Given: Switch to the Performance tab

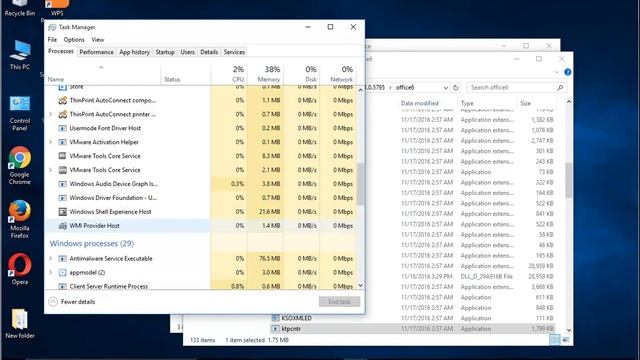Looking at the screenshot, I should click(96, 52).
